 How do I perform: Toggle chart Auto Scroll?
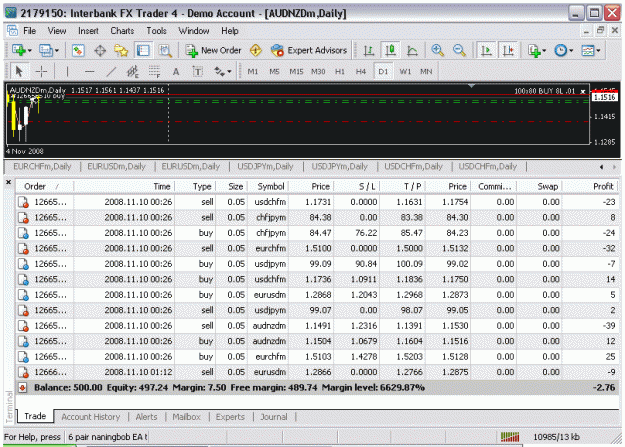coord(486,50)
